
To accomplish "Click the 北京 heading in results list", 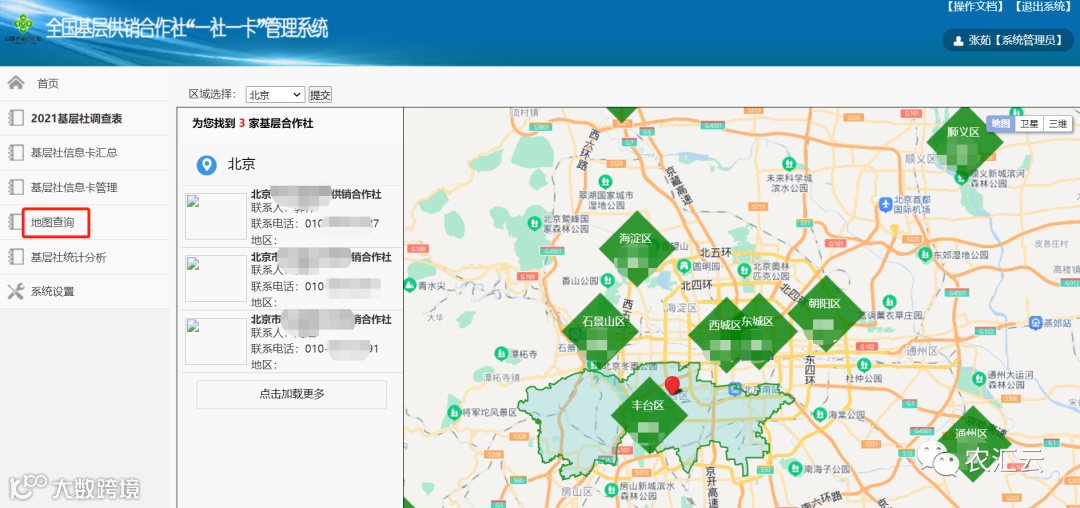I will coord(242,165).
